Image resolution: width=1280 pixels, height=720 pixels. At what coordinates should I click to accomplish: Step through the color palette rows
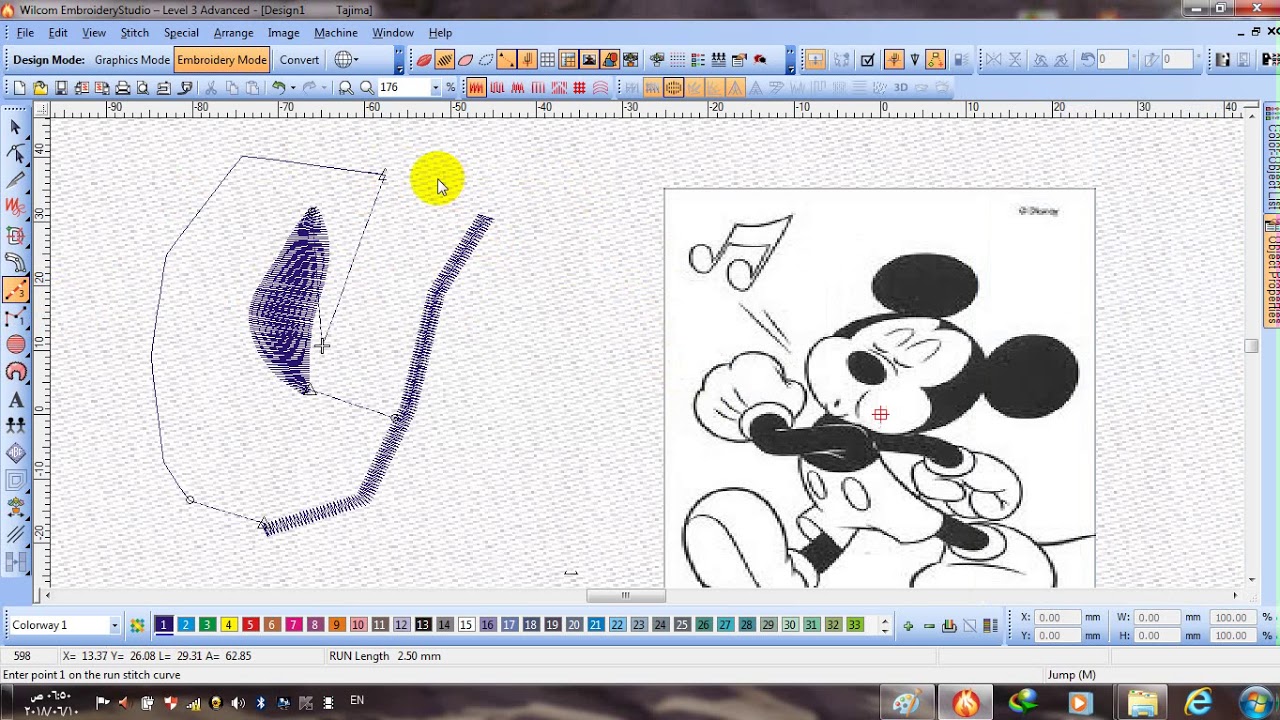pyautogui.click(x=884, y=626)
